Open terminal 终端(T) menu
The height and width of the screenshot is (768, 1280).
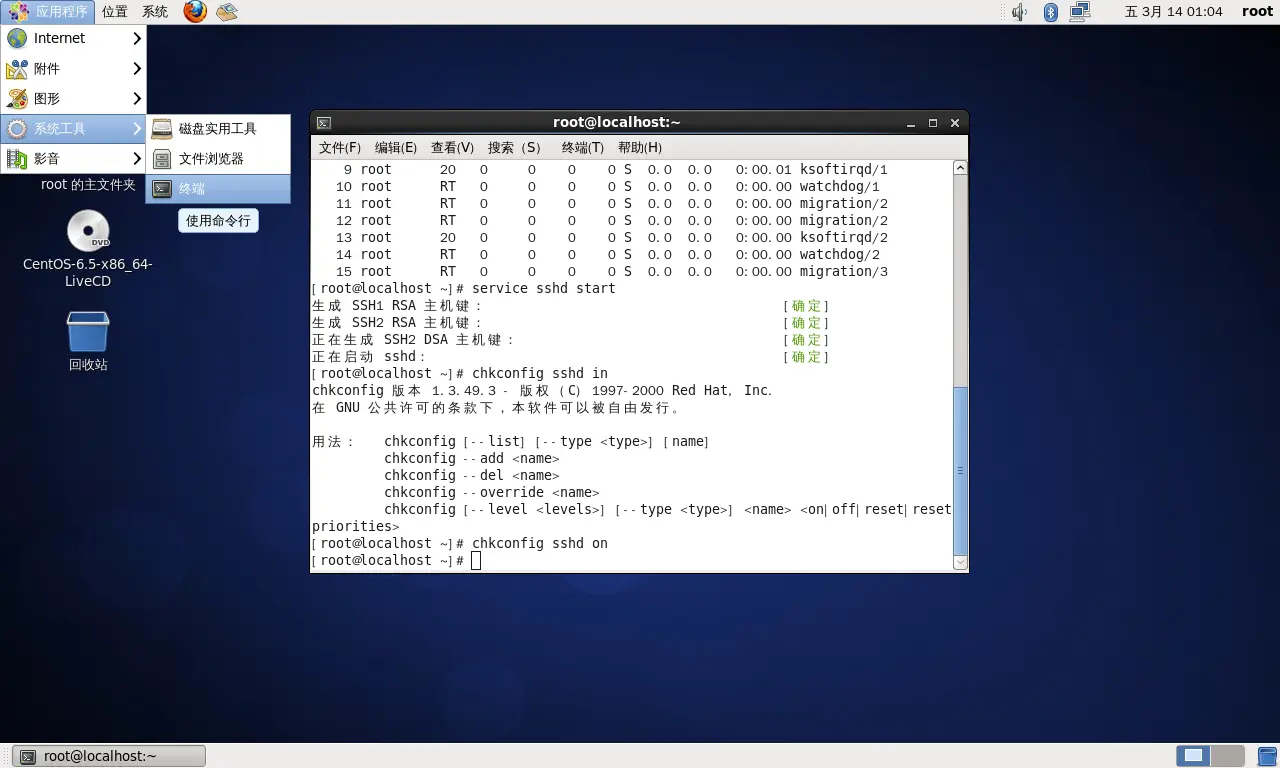[x=583, y=147]
